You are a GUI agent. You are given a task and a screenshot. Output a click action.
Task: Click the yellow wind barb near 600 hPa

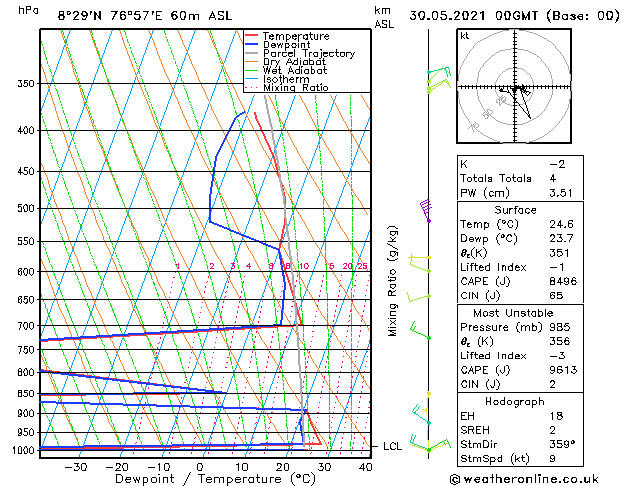tap(420, 257)
